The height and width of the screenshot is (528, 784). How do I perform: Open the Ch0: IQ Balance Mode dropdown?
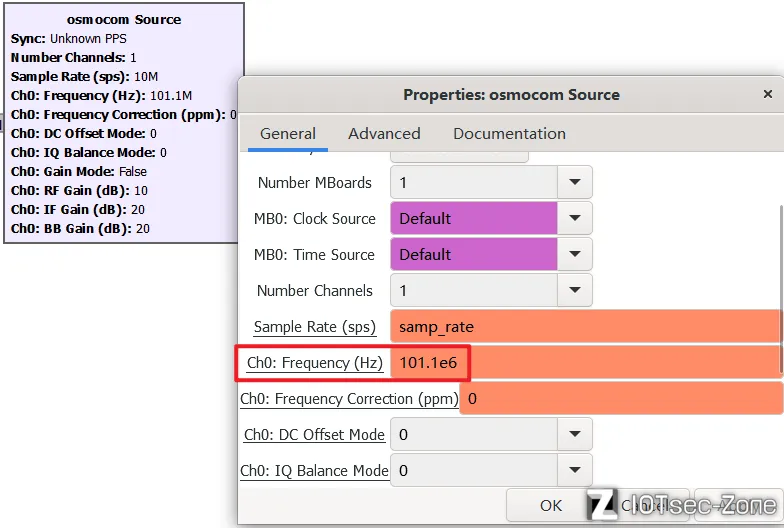point(575,470)
